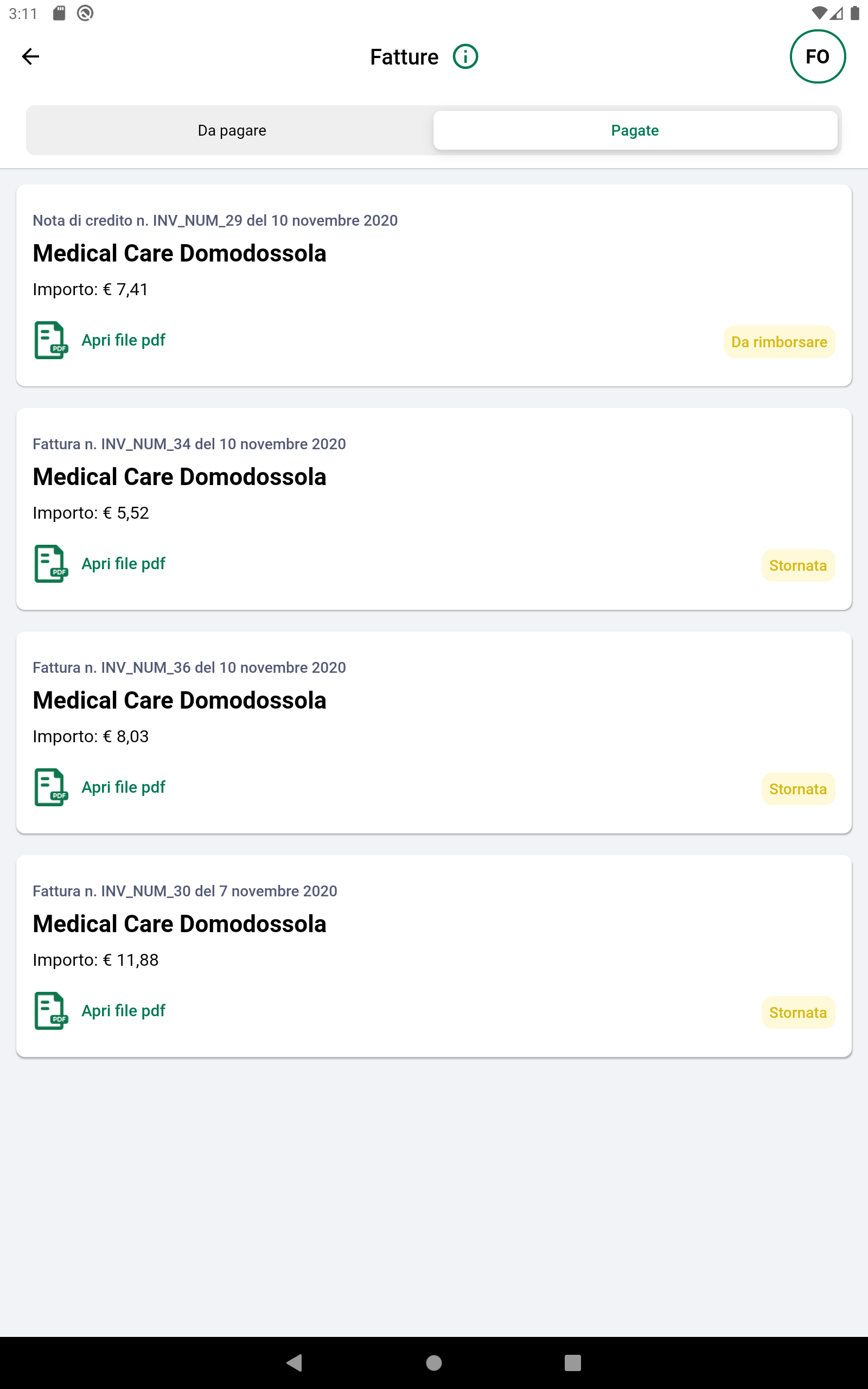Screen dimensions: 868x1389
Task: Tap the back arrow icon
Action: (30, 56)
